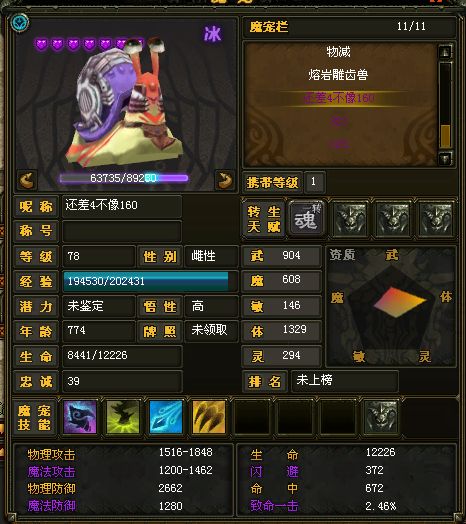The image size is (466, 524).
Task: Click the blue 经验 experience bar
Action: pyautogui.click(x=146, y=281)
